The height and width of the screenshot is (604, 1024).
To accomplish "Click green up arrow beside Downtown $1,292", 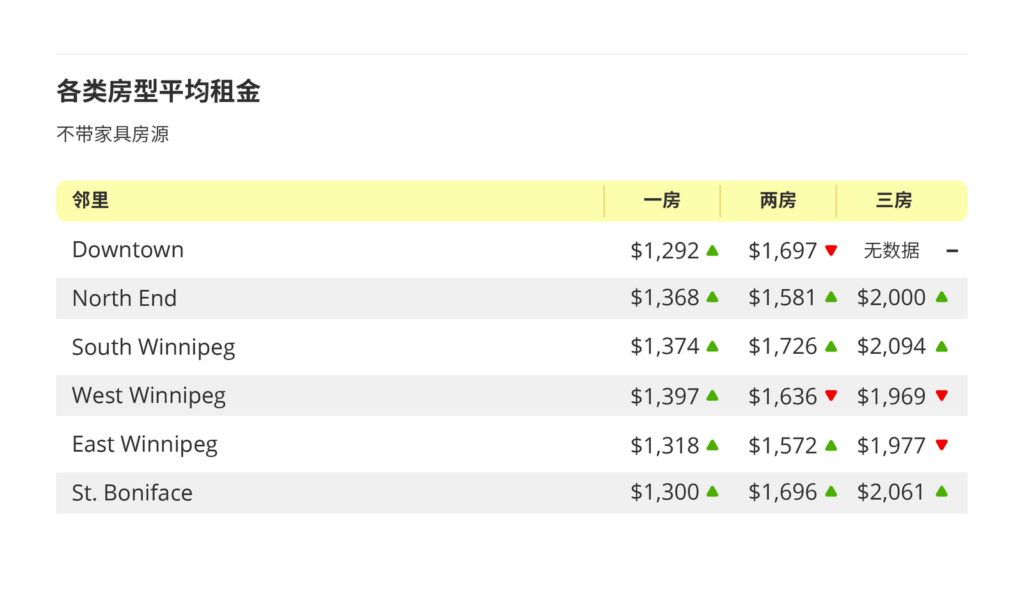I will [x=712, y=251].
